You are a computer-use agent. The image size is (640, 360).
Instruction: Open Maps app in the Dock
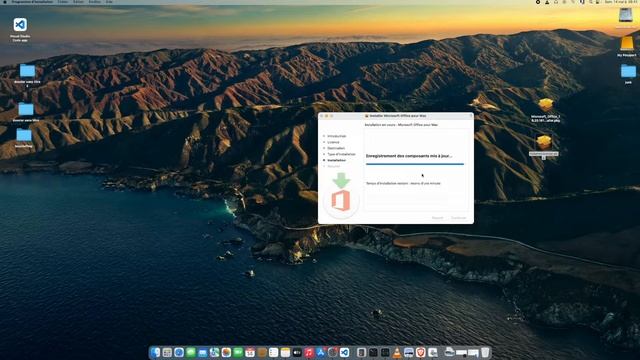(x=214, y=352)
